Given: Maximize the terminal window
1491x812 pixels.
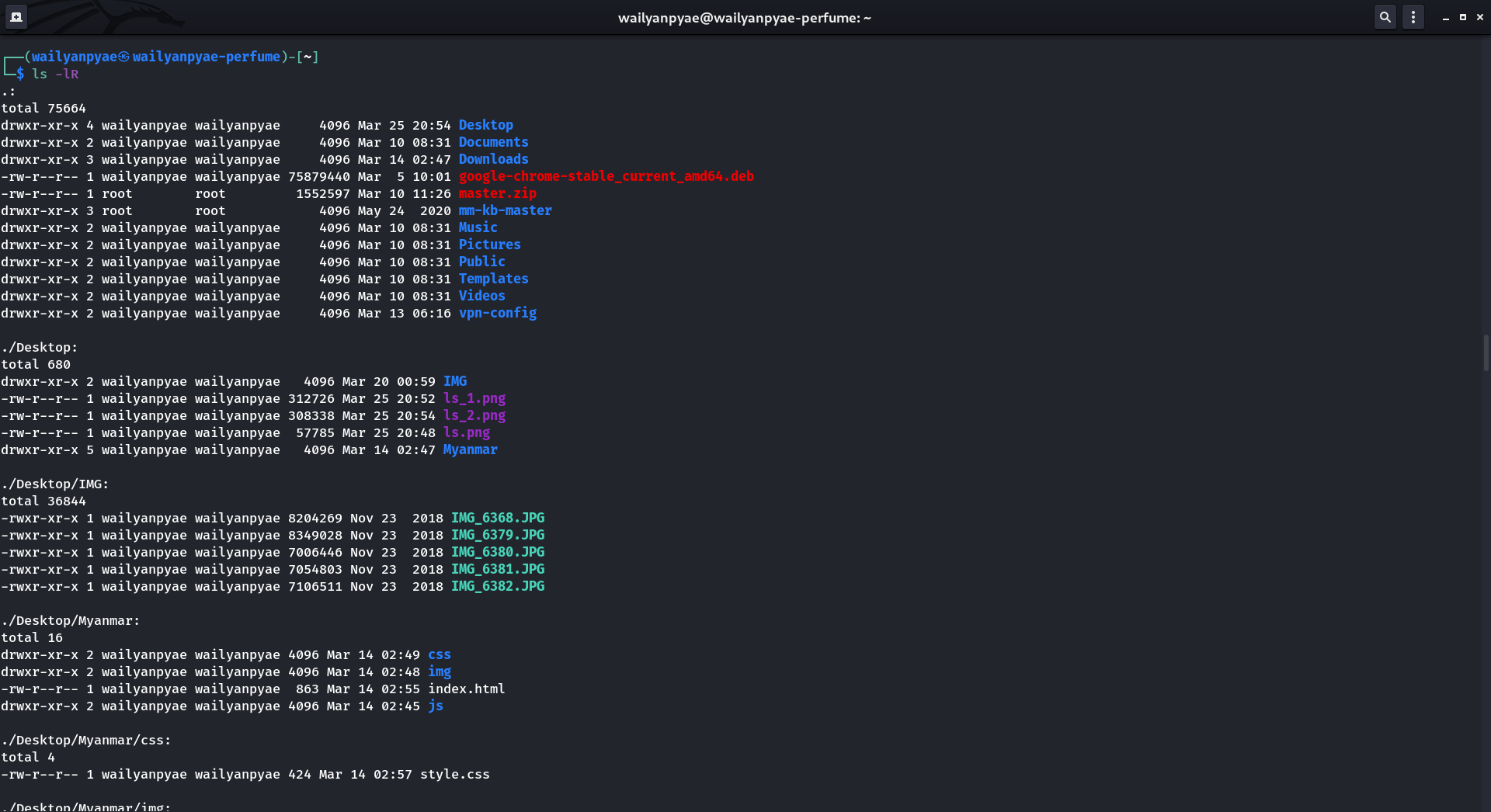Looking at the screenshot, I should tap(1463, 17).
